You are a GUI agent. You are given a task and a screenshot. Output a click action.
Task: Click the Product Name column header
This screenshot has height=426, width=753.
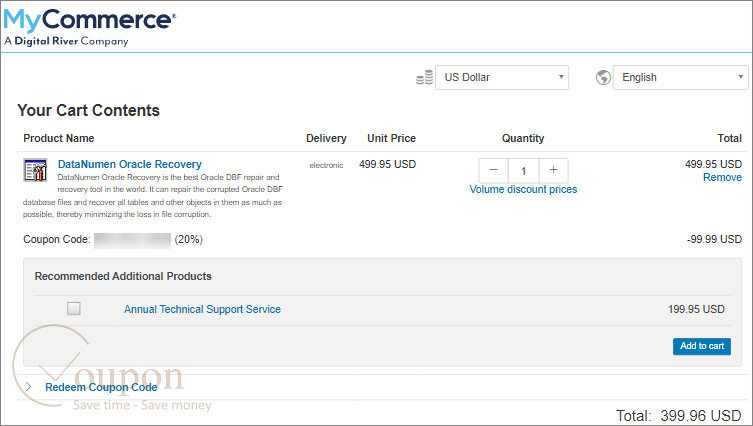59,138
